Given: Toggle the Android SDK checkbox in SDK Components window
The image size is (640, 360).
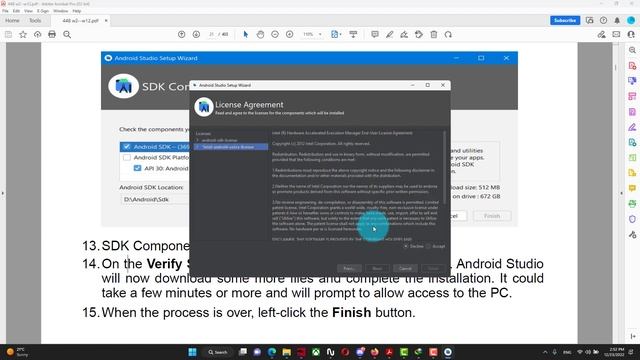Looking at the screenshot, I should 127,147.
